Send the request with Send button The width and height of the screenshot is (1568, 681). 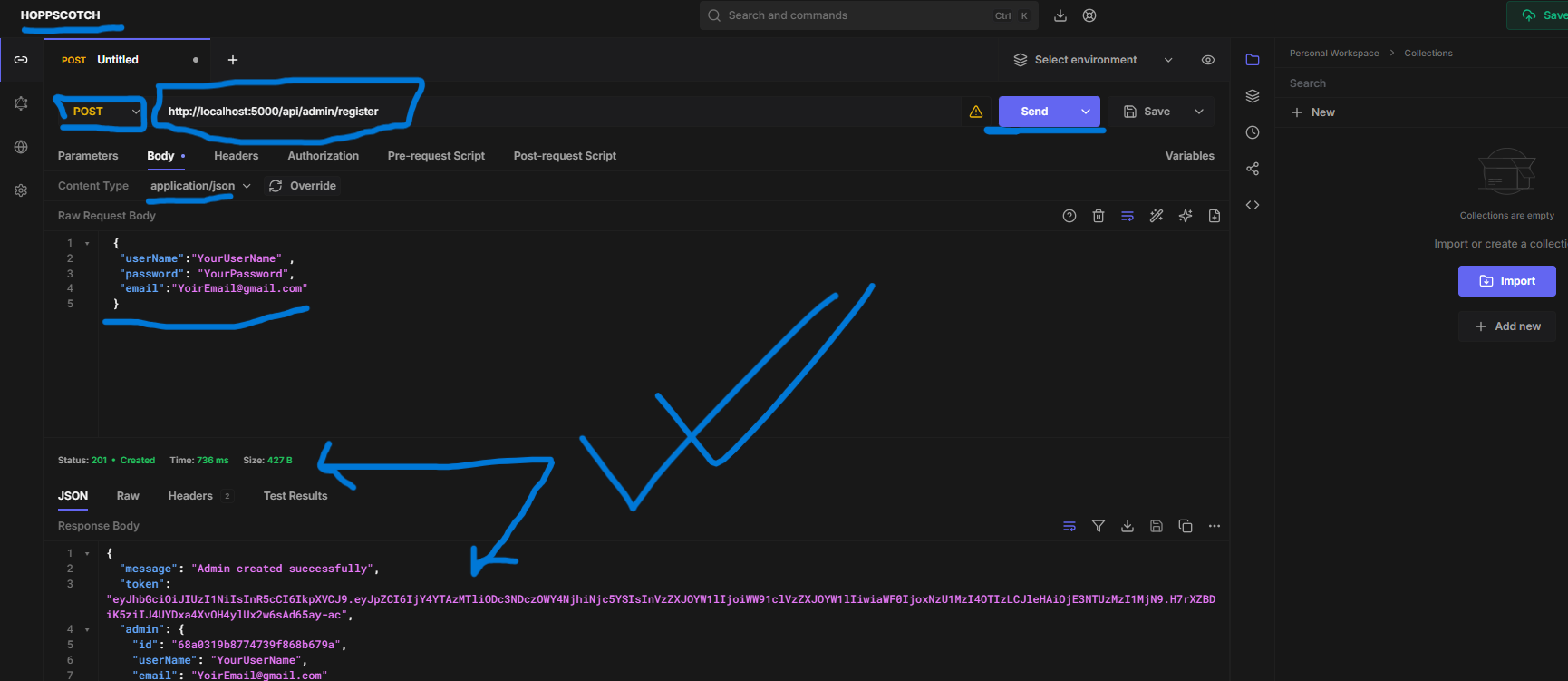click(1034, 112)
